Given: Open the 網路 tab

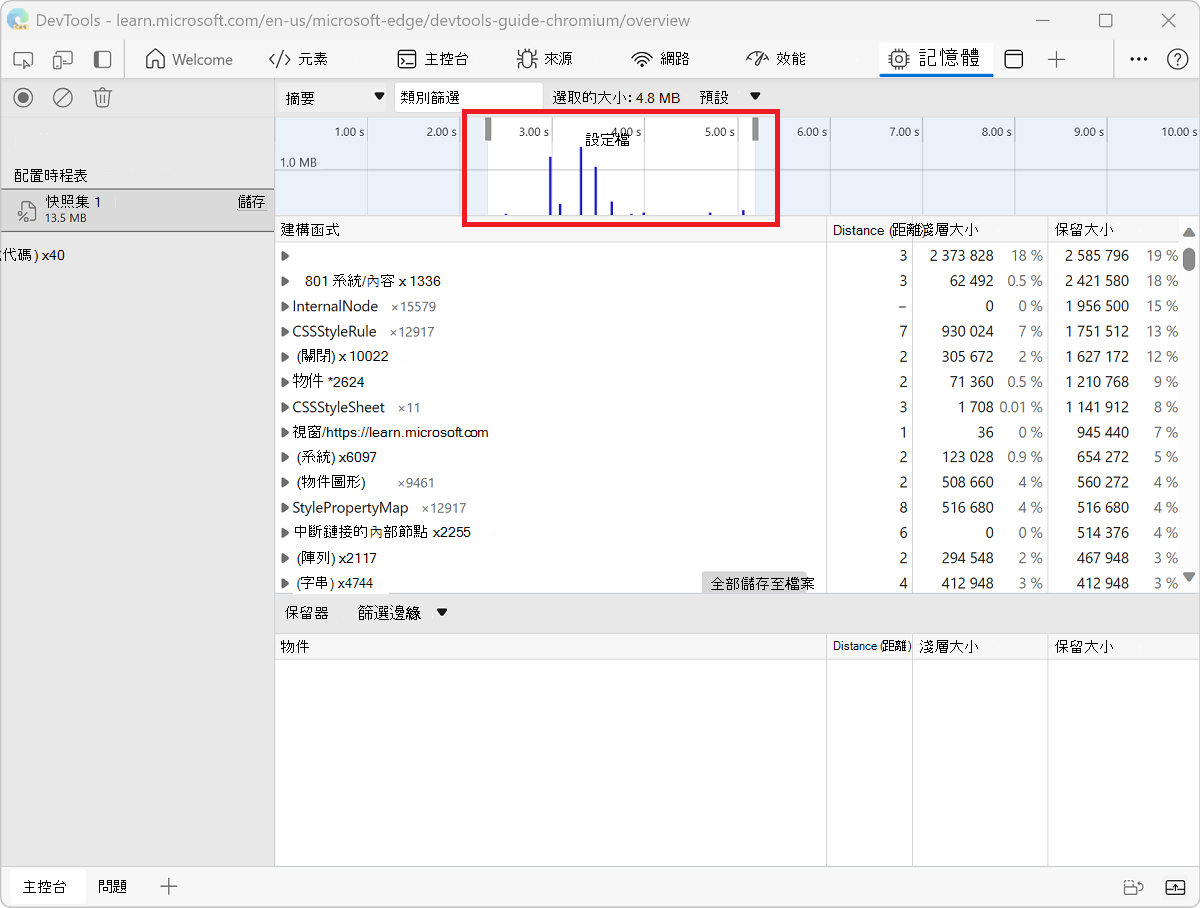Looking at the screenshot, I should (660, 60).
